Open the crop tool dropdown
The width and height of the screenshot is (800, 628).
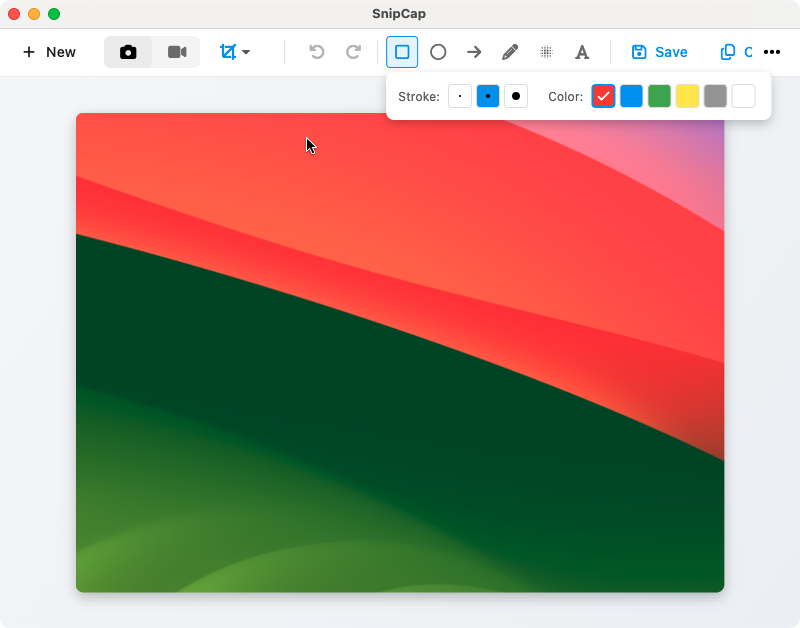point(235,52)
